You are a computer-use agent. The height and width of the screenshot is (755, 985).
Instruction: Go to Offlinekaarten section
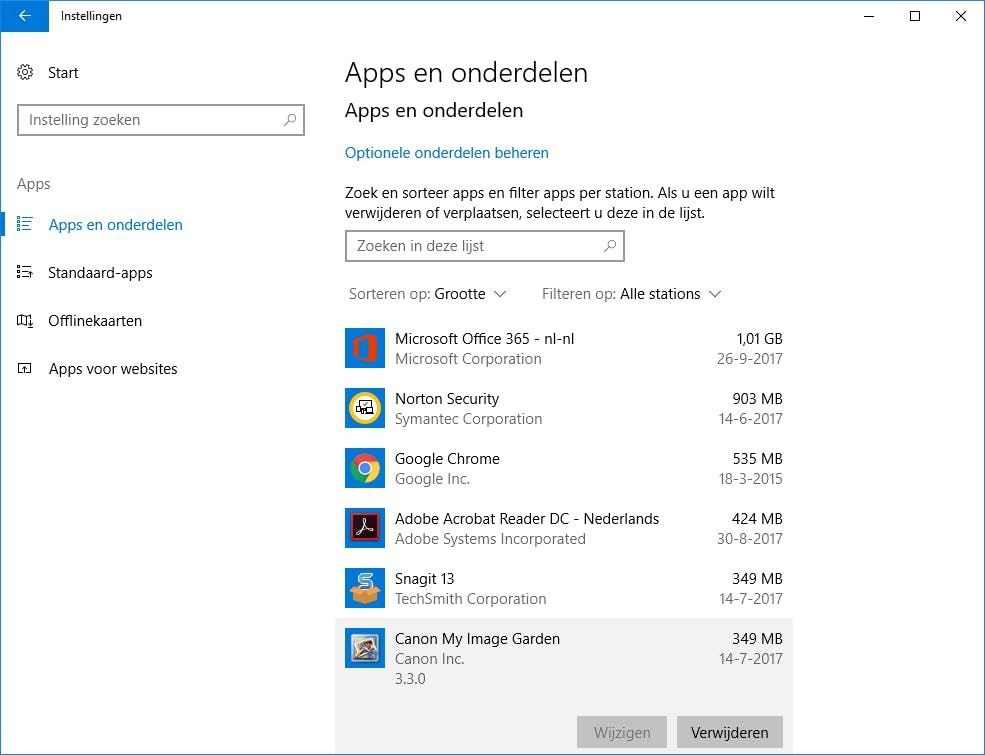[x=95, y=320]
